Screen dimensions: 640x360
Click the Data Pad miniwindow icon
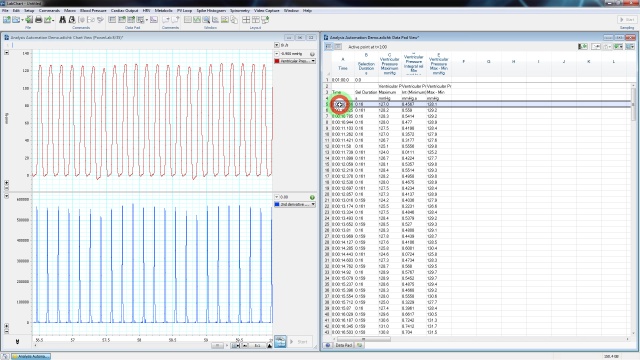pyautogui.click(x=154, y=20)
